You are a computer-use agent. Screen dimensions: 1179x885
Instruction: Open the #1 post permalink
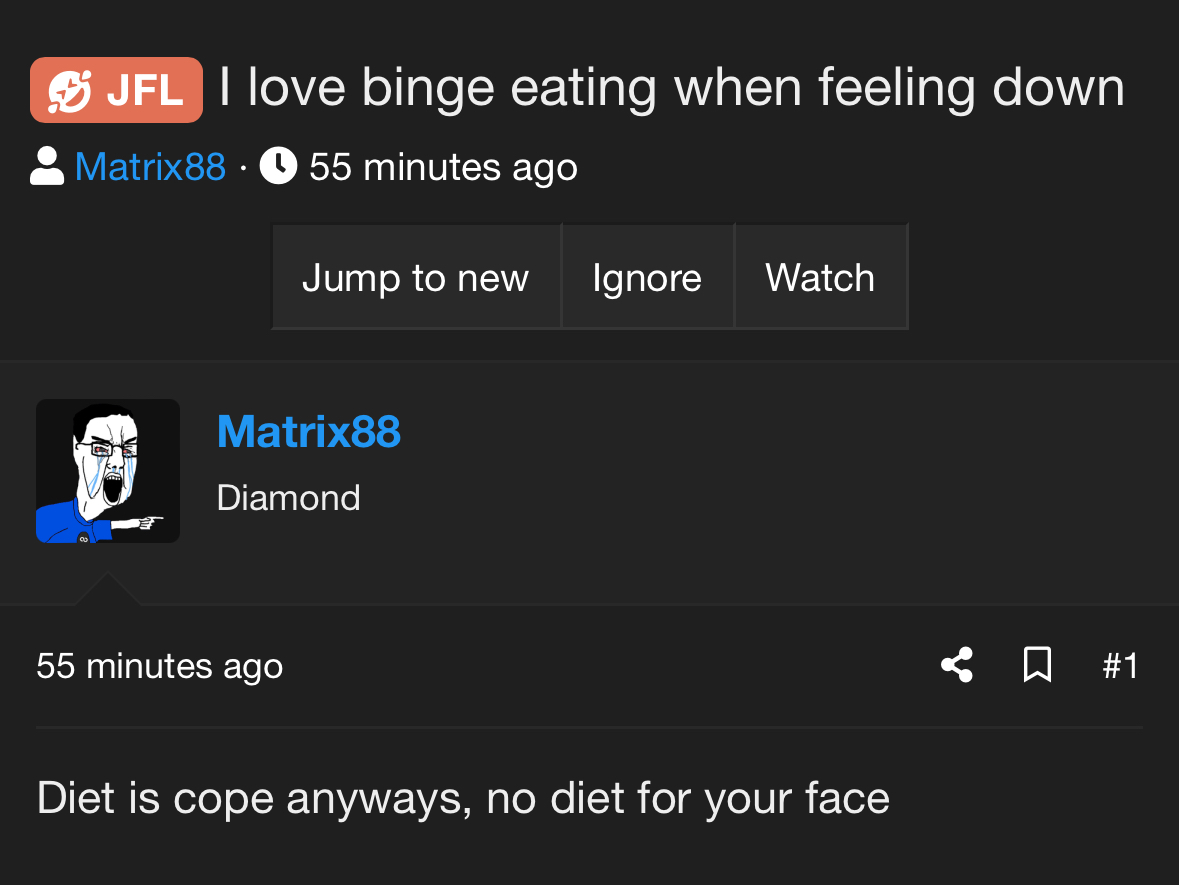[1120, 665]
